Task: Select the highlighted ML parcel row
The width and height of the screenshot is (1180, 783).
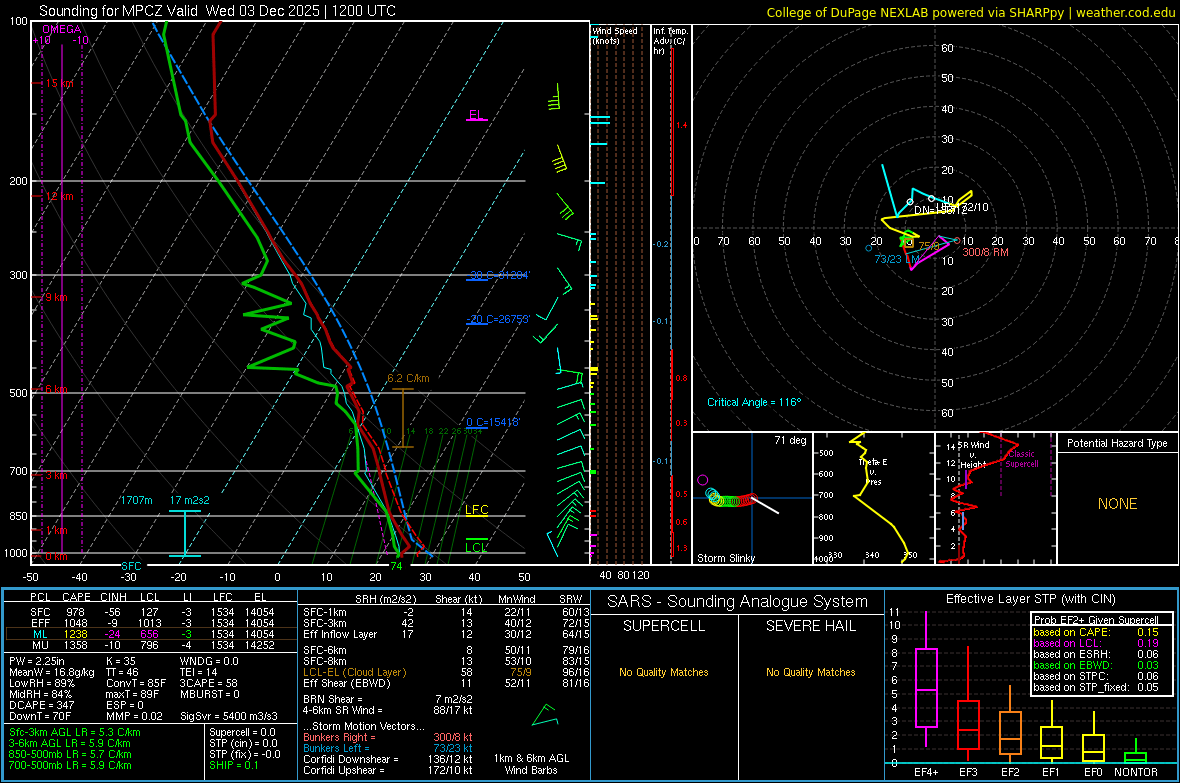Action: [x=150, y=634]
